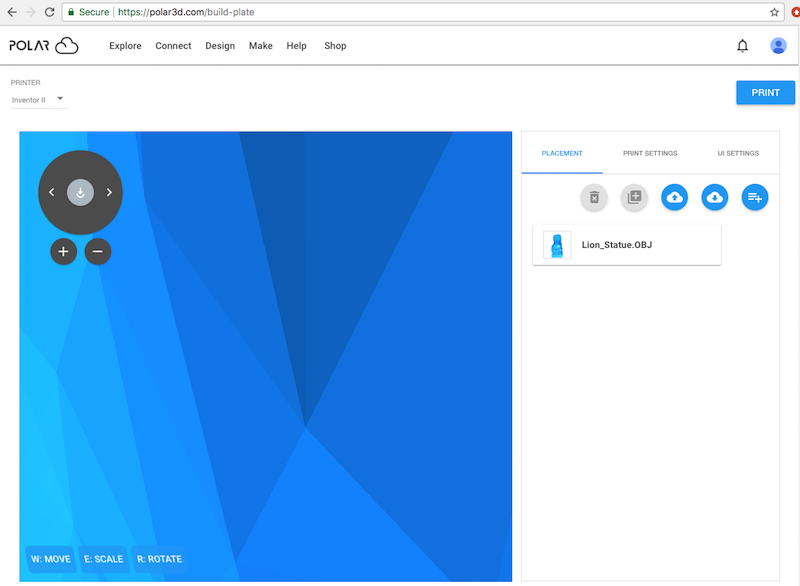
Task: Zoom out with the minus button
Action: (97, 251)
